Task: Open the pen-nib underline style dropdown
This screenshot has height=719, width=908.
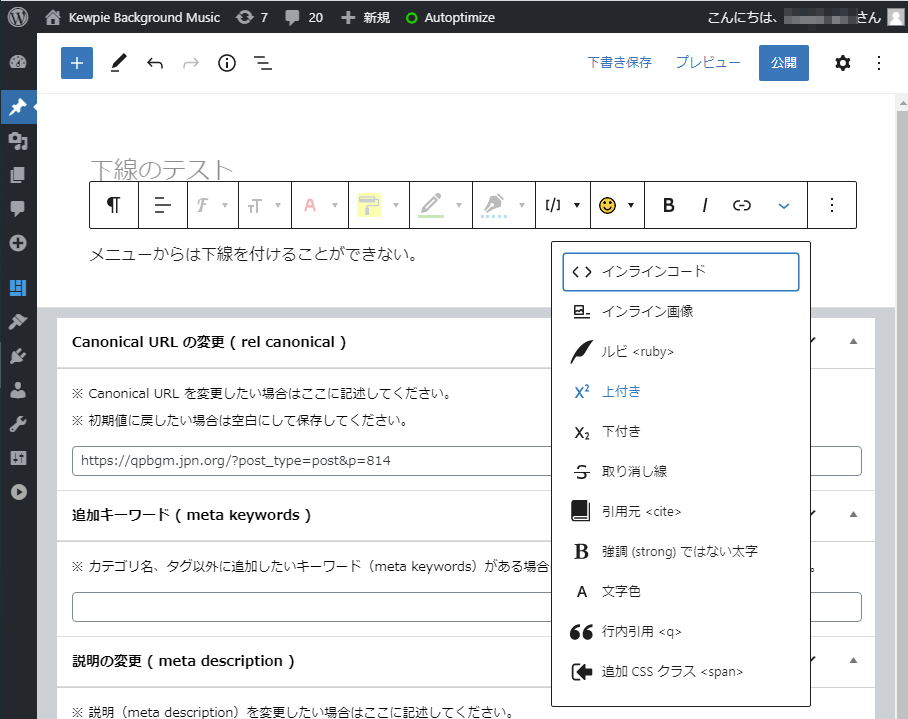Action: (504, 205)
